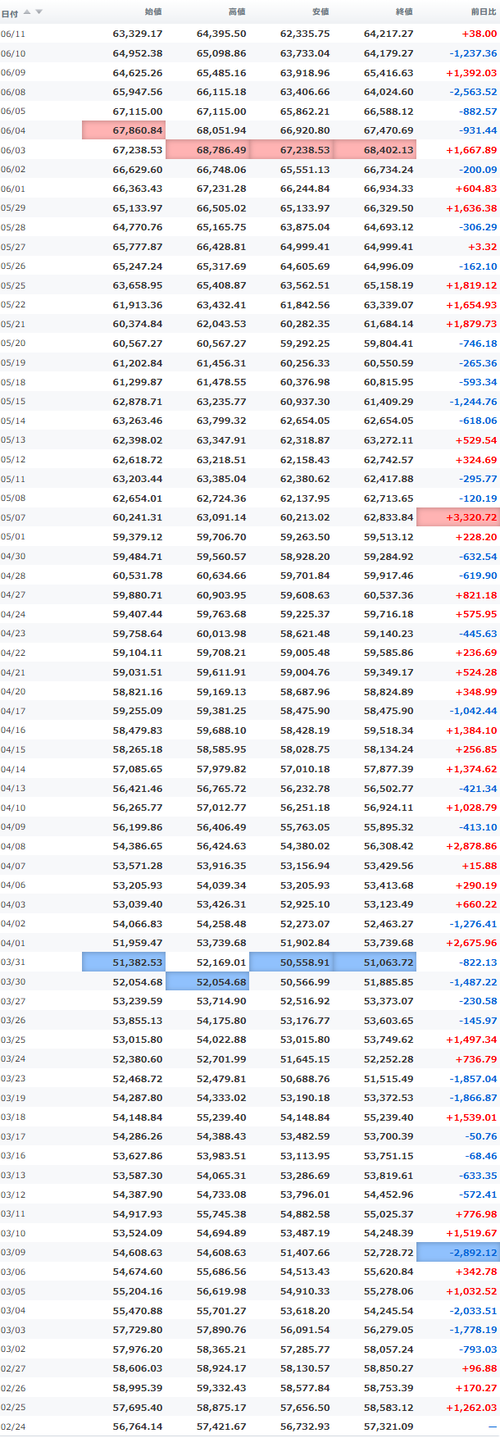Select the high price 57,421.67
The height and width of the screenshot is (1438, 500).
221,1426
